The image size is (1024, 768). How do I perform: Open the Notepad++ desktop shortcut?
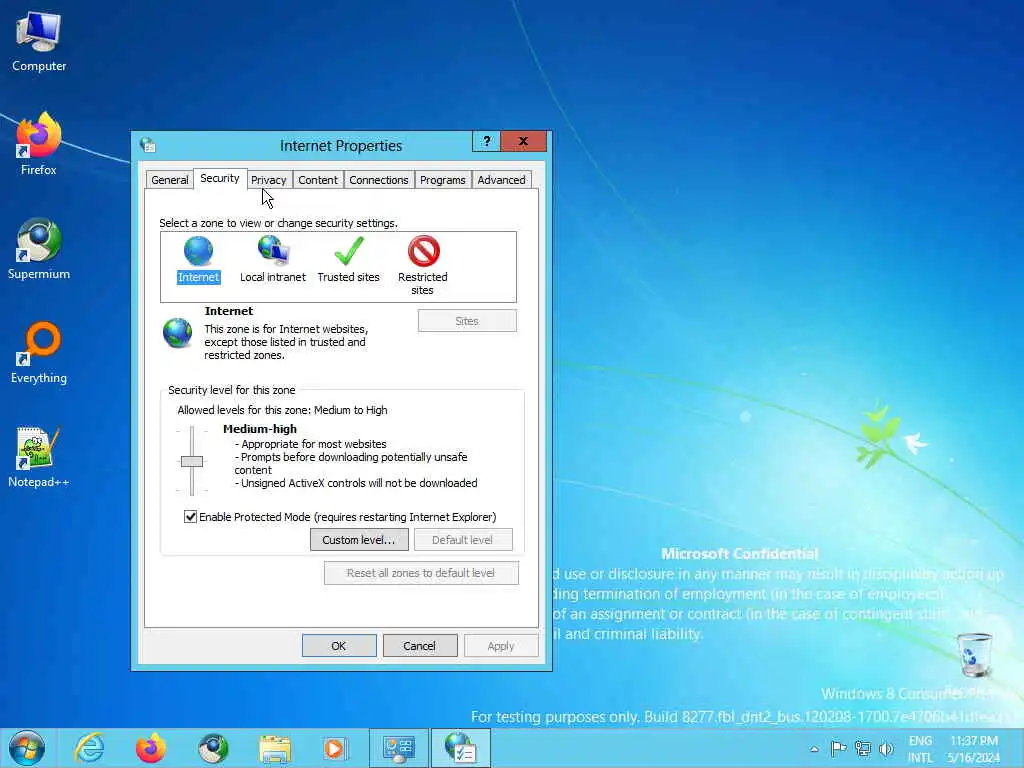pyautogui.click(x=39, y=457)
